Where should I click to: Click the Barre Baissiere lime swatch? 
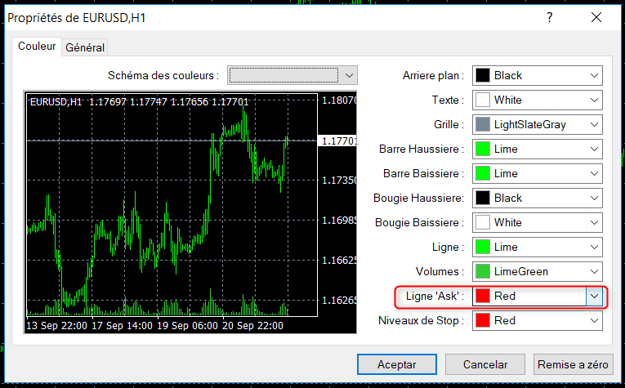pyautogui.click(x=482, y=173)
